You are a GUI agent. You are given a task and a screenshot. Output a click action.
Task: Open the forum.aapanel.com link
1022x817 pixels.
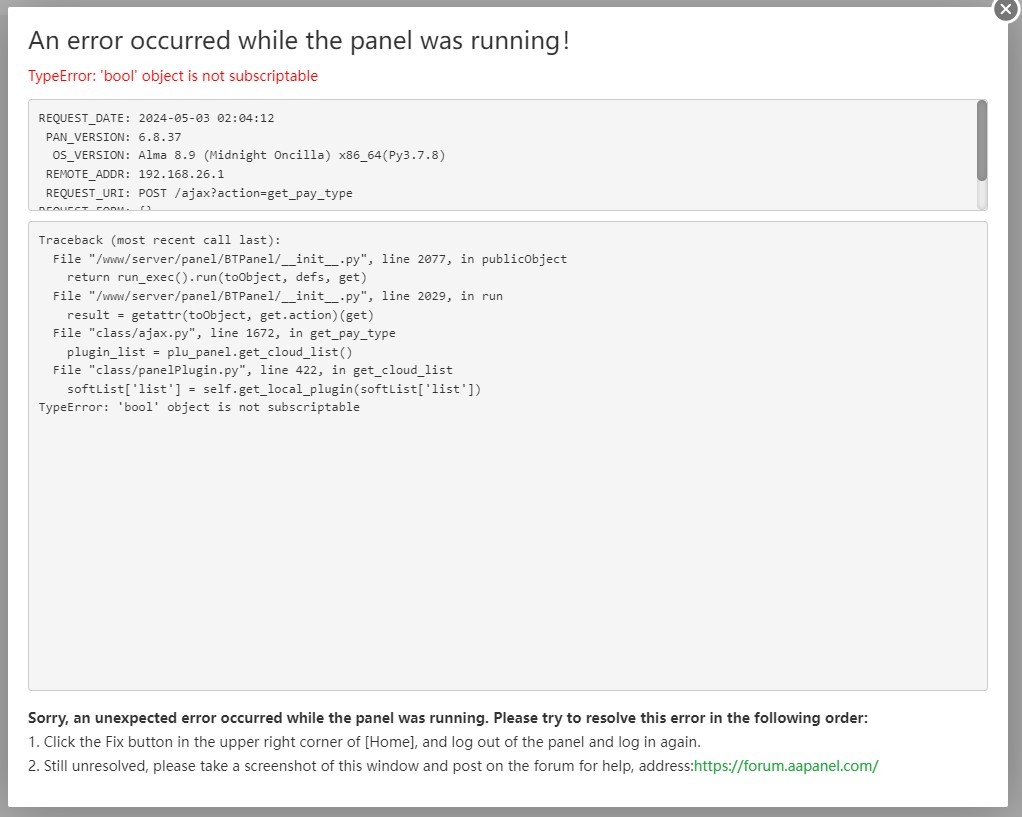(x=786, y=766)
